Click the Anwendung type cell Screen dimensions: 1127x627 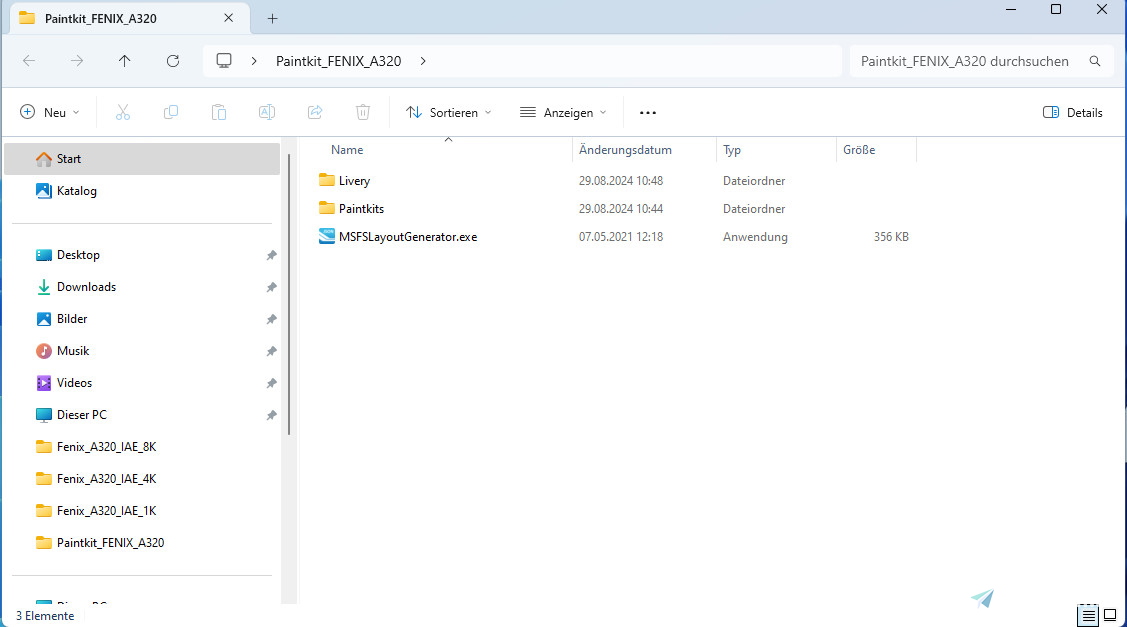[x=755, y=237]
